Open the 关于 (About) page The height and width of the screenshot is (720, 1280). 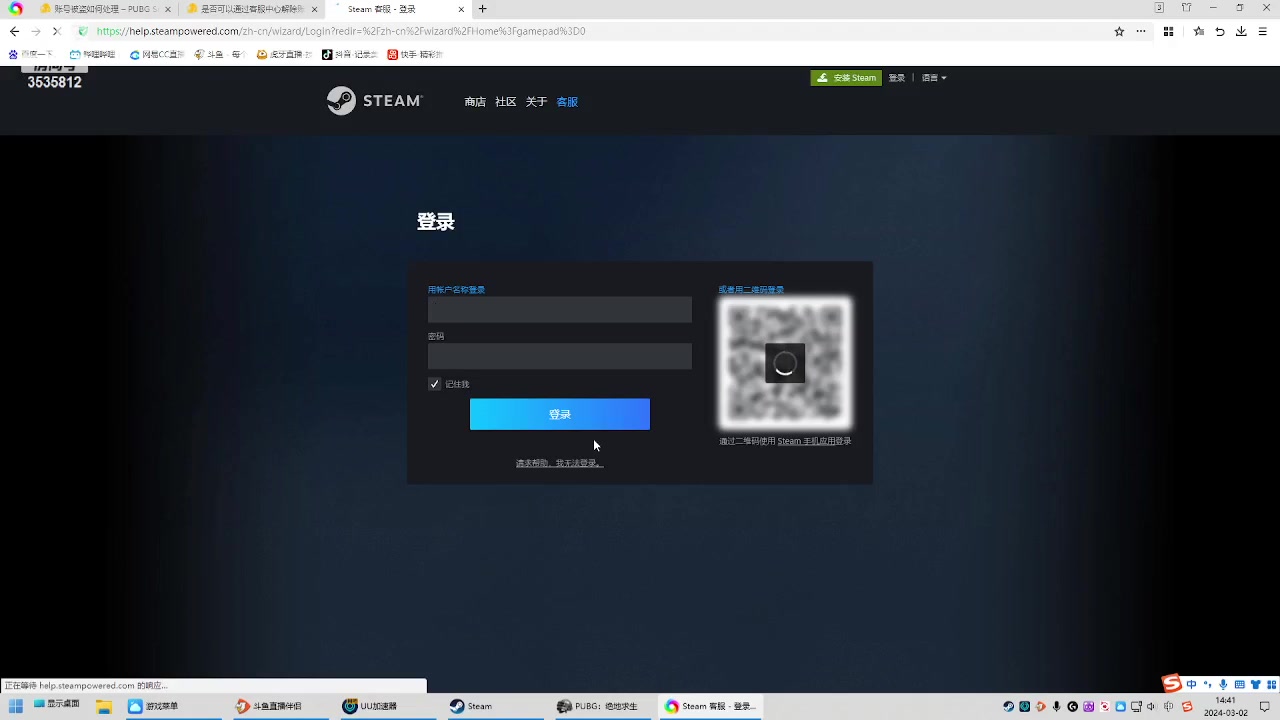(537, 102)
